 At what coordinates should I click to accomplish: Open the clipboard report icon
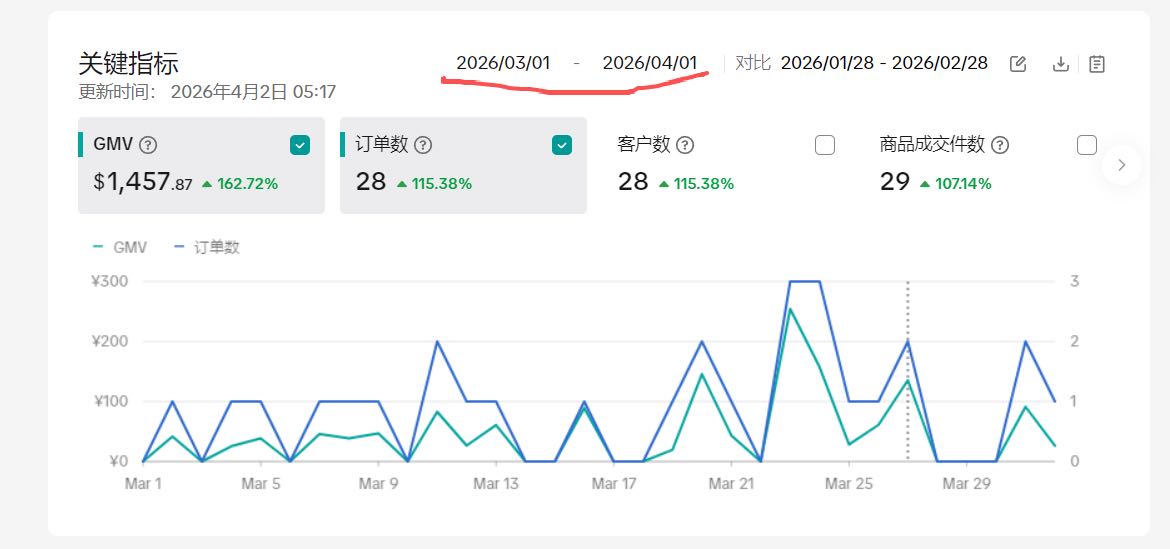(1096, 64)
